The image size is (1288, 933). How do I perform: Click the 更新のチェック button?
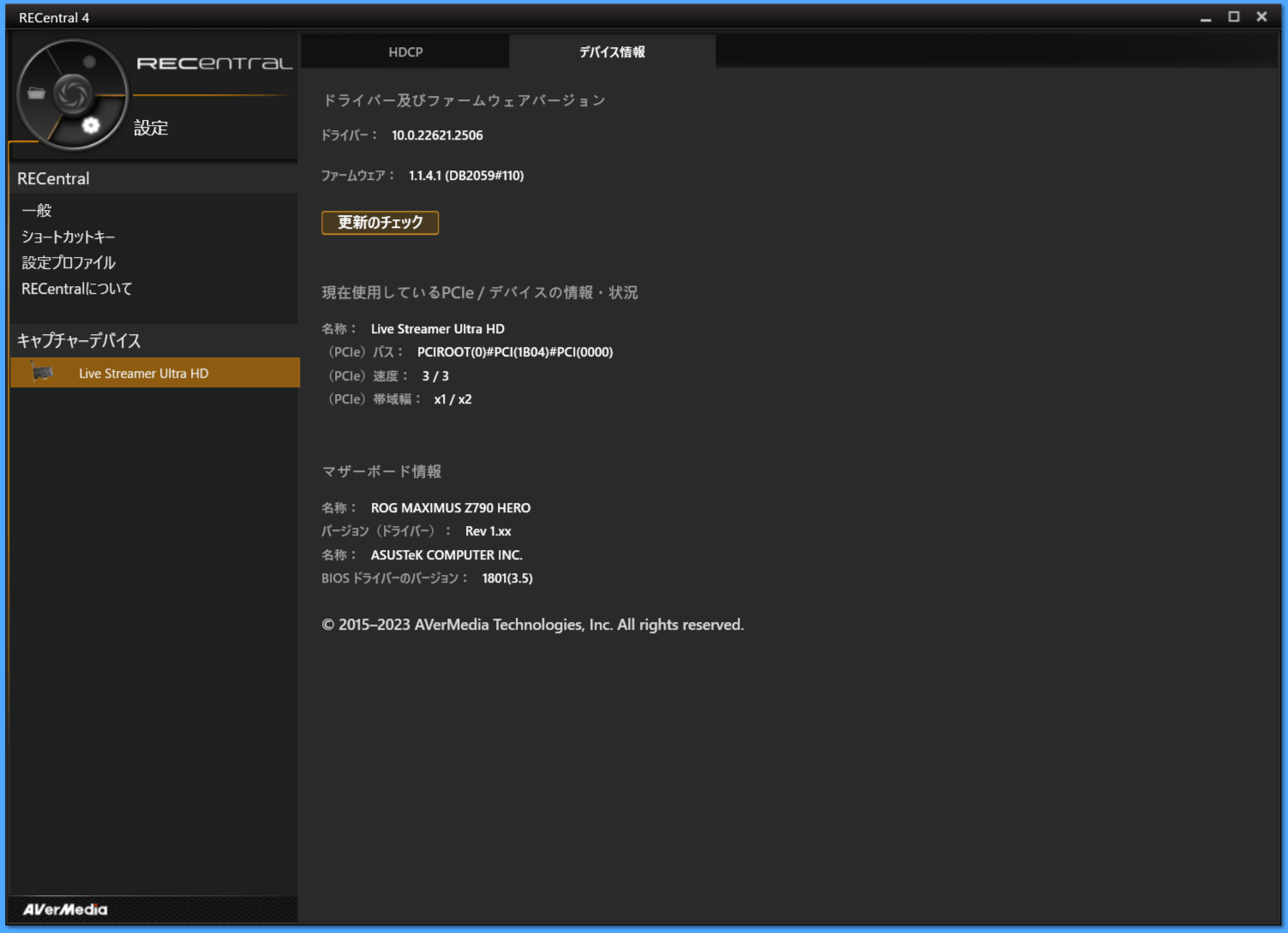[x=380, y=223]
